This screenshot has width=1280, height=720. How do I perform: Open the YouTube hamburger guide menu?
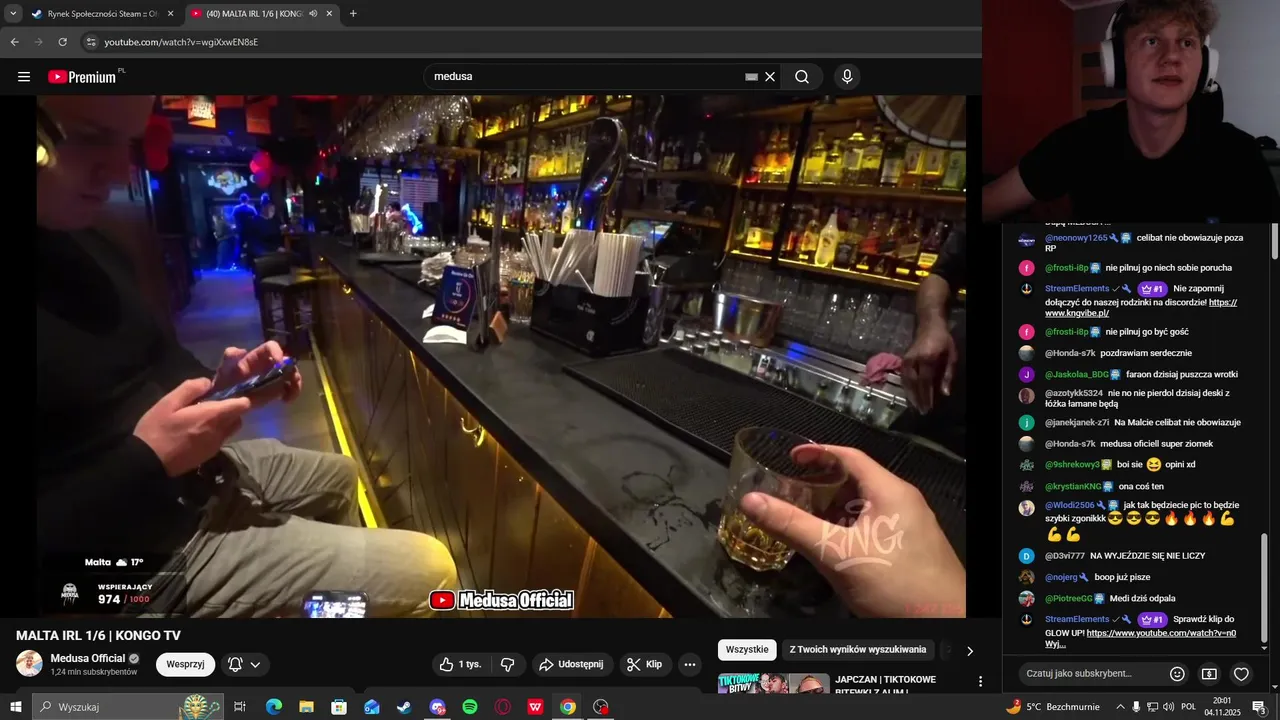[24, 77]
